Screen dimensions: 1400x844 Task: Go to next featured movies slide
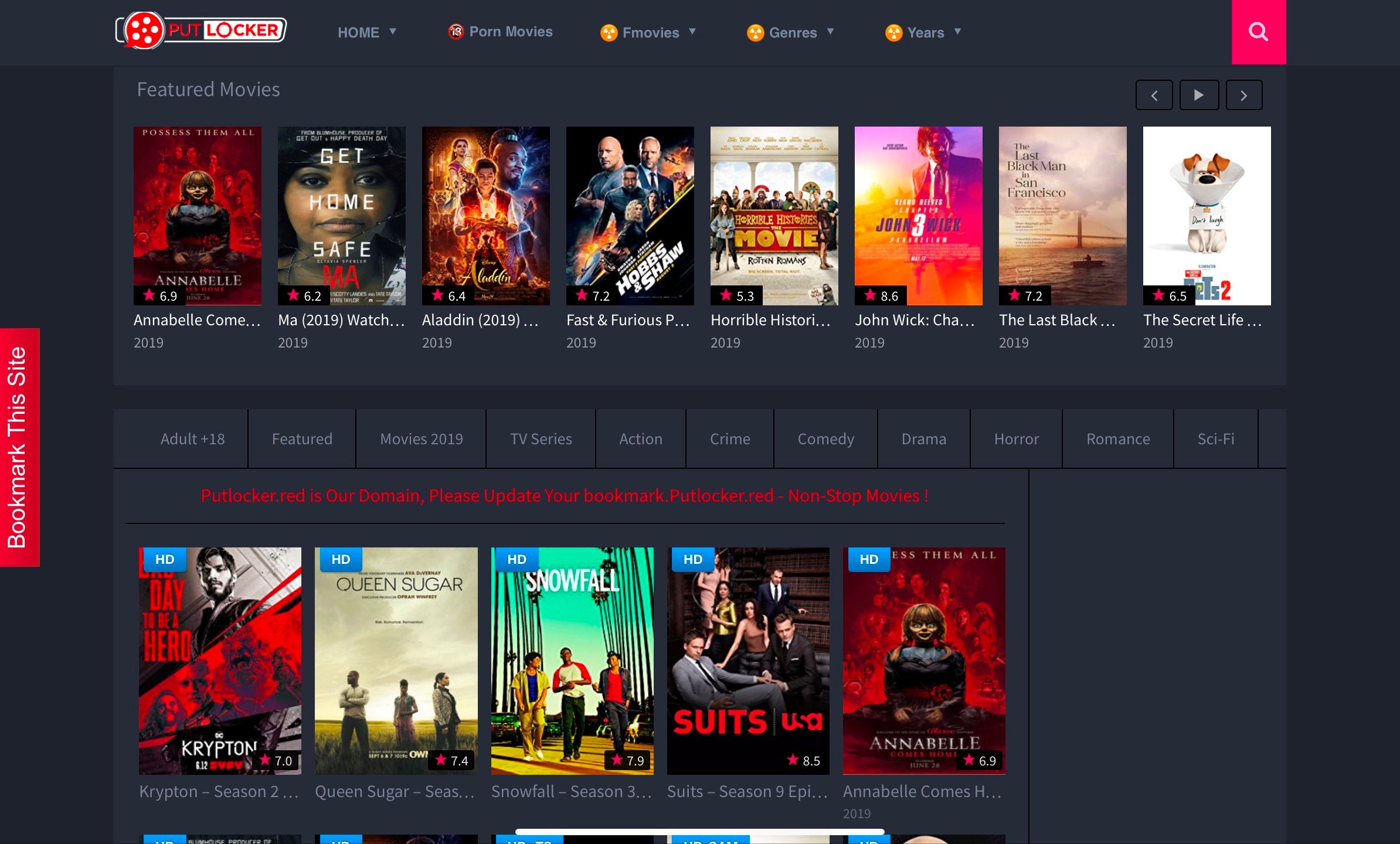pos(1243,95)
